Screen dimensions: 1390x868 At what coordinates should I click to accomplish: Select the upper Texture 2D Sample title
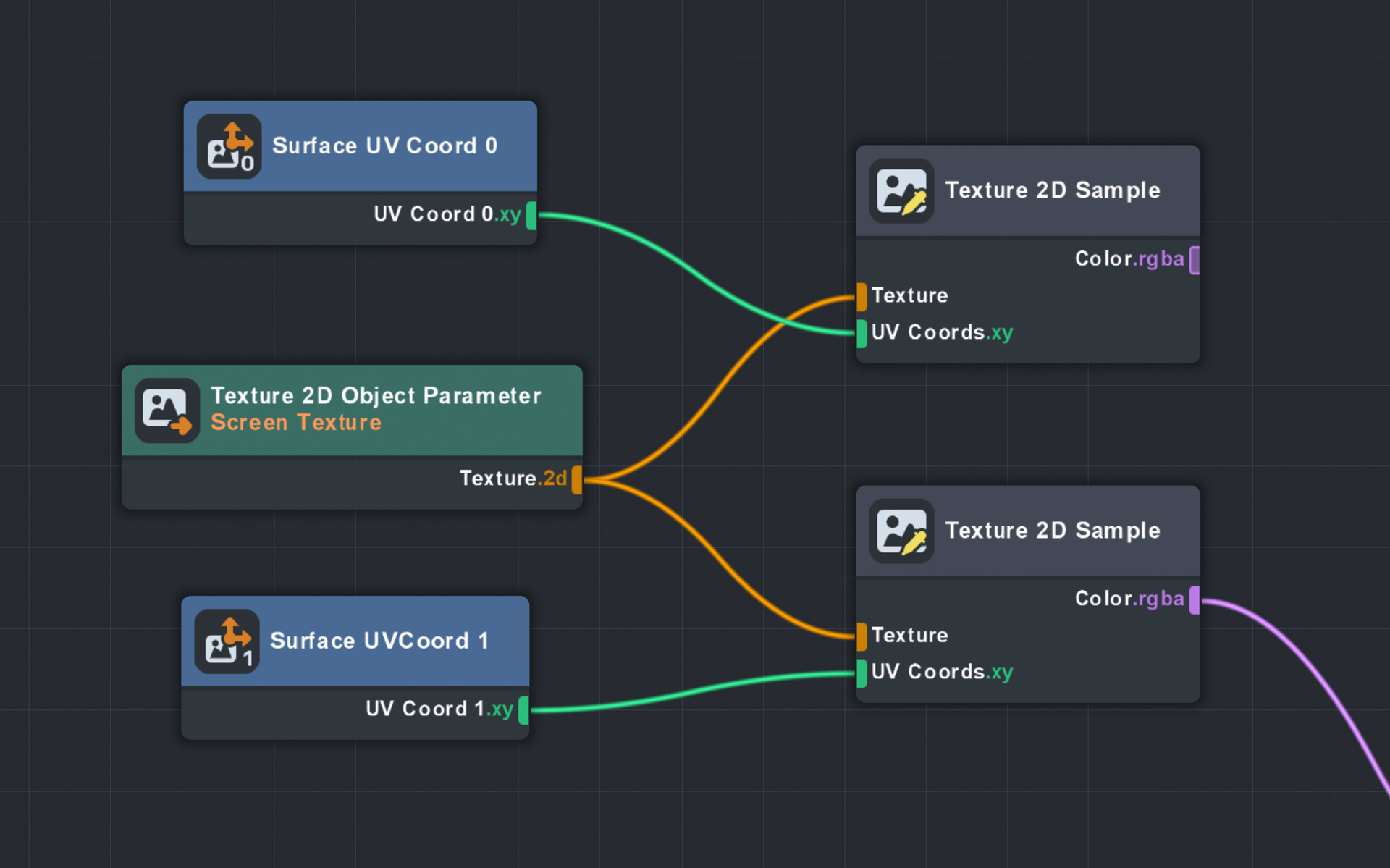(1053, 191)
